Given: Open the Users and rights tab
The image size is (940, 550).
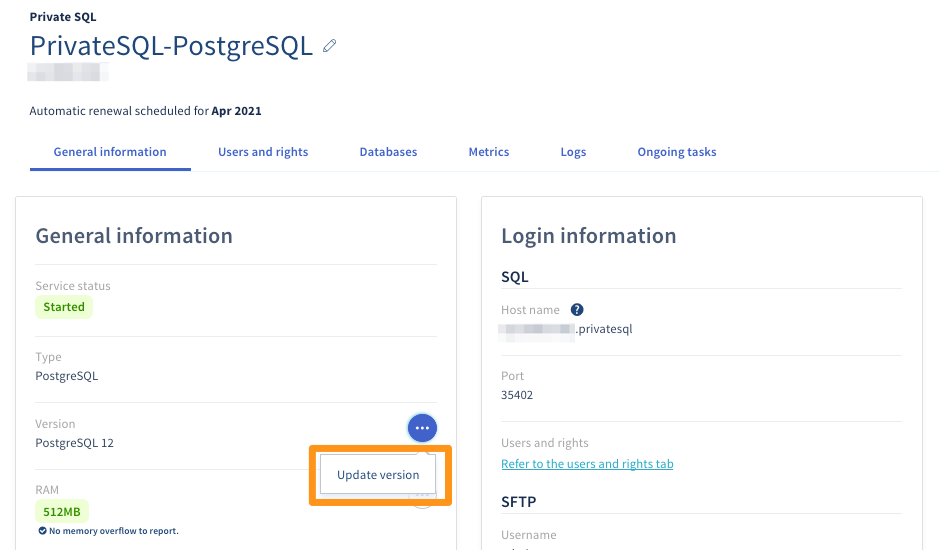Looking at the screenshot, I should coord(263,152).
